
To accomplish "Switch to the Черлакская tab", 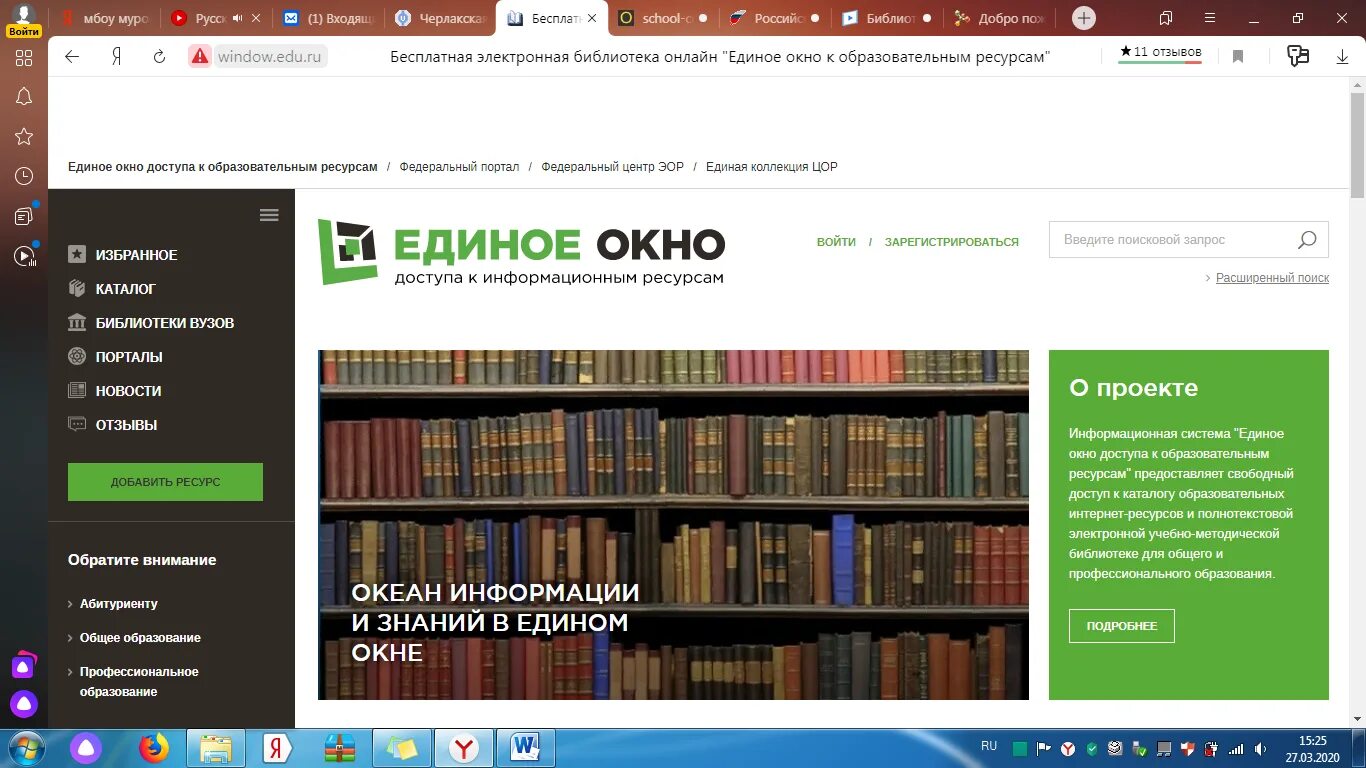I will tap(441, 18).
